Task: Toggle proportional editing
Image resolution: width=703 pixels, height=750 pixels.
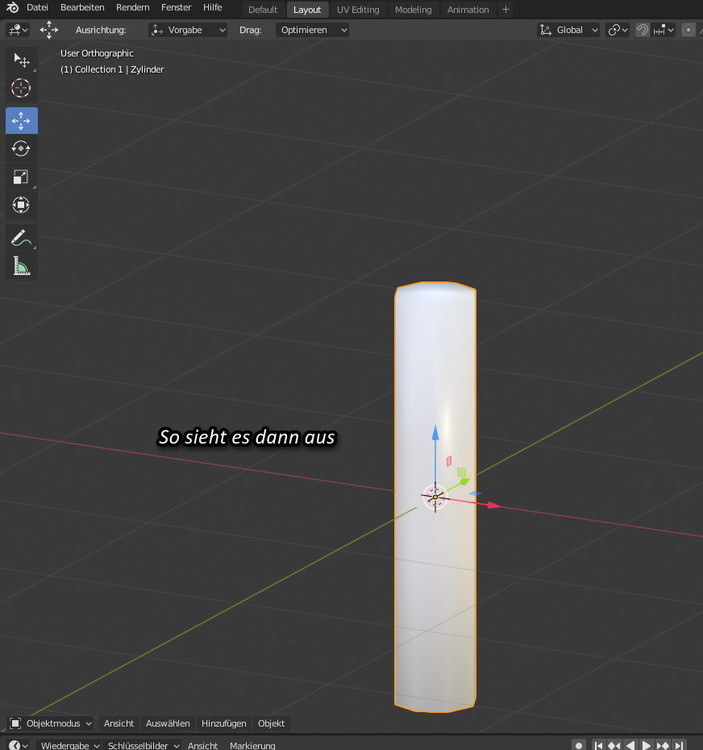Action: (688, 30)
